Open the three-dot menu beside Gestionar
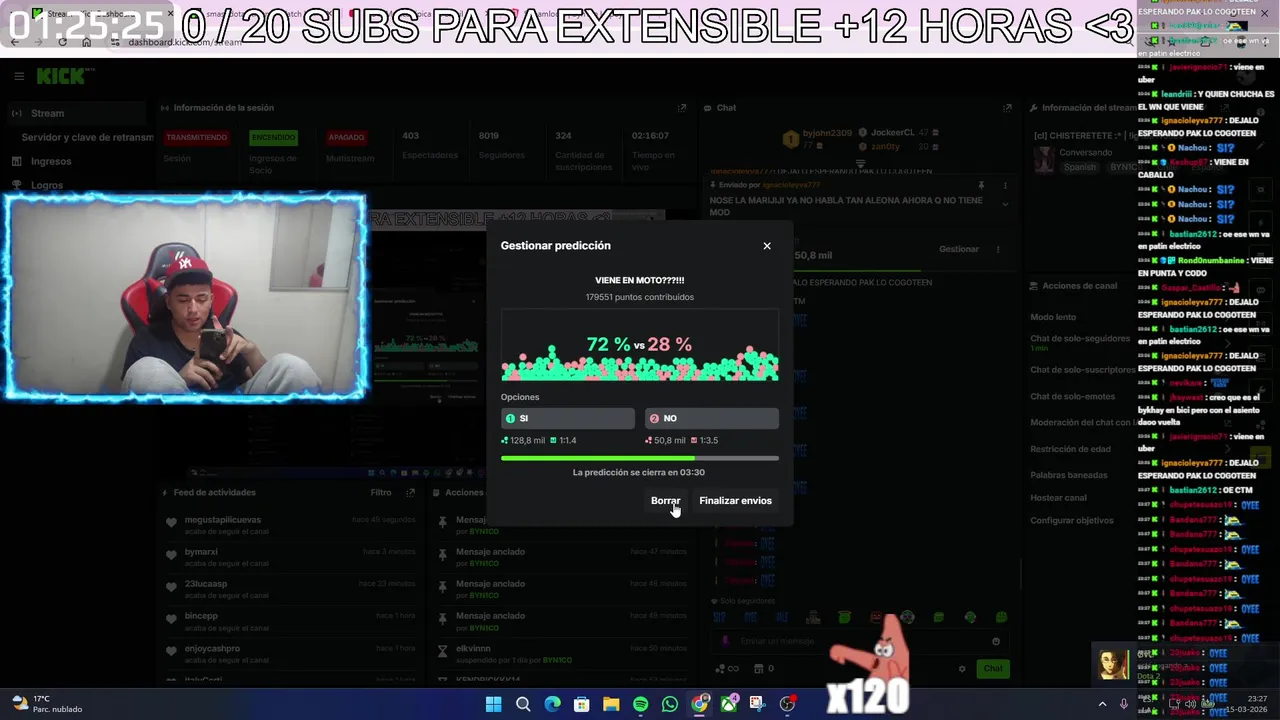 pos(997,249)
